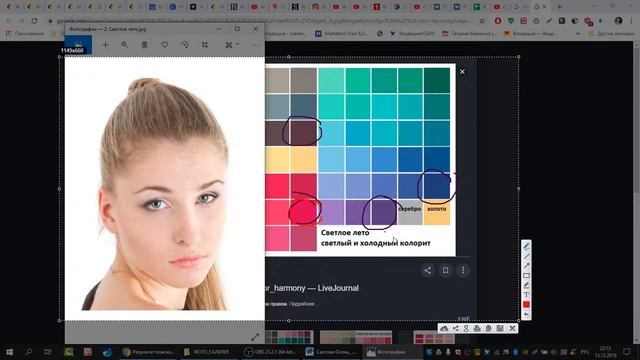
Task: Switch to the Chrome window on the taskbar
Action: coord(149,352)
